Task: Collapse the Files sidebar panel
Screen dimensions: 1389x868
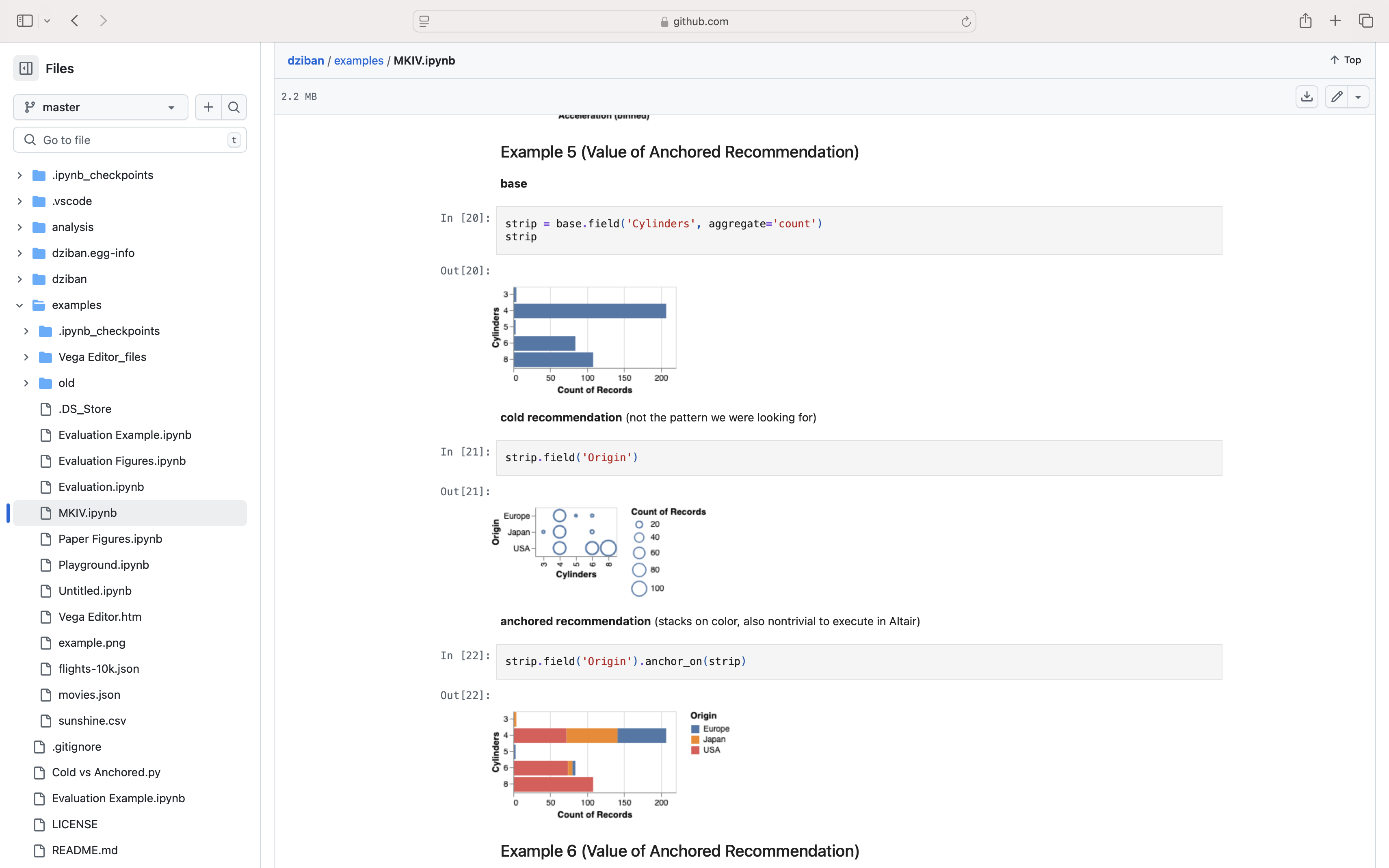Action: pos(25,68)
